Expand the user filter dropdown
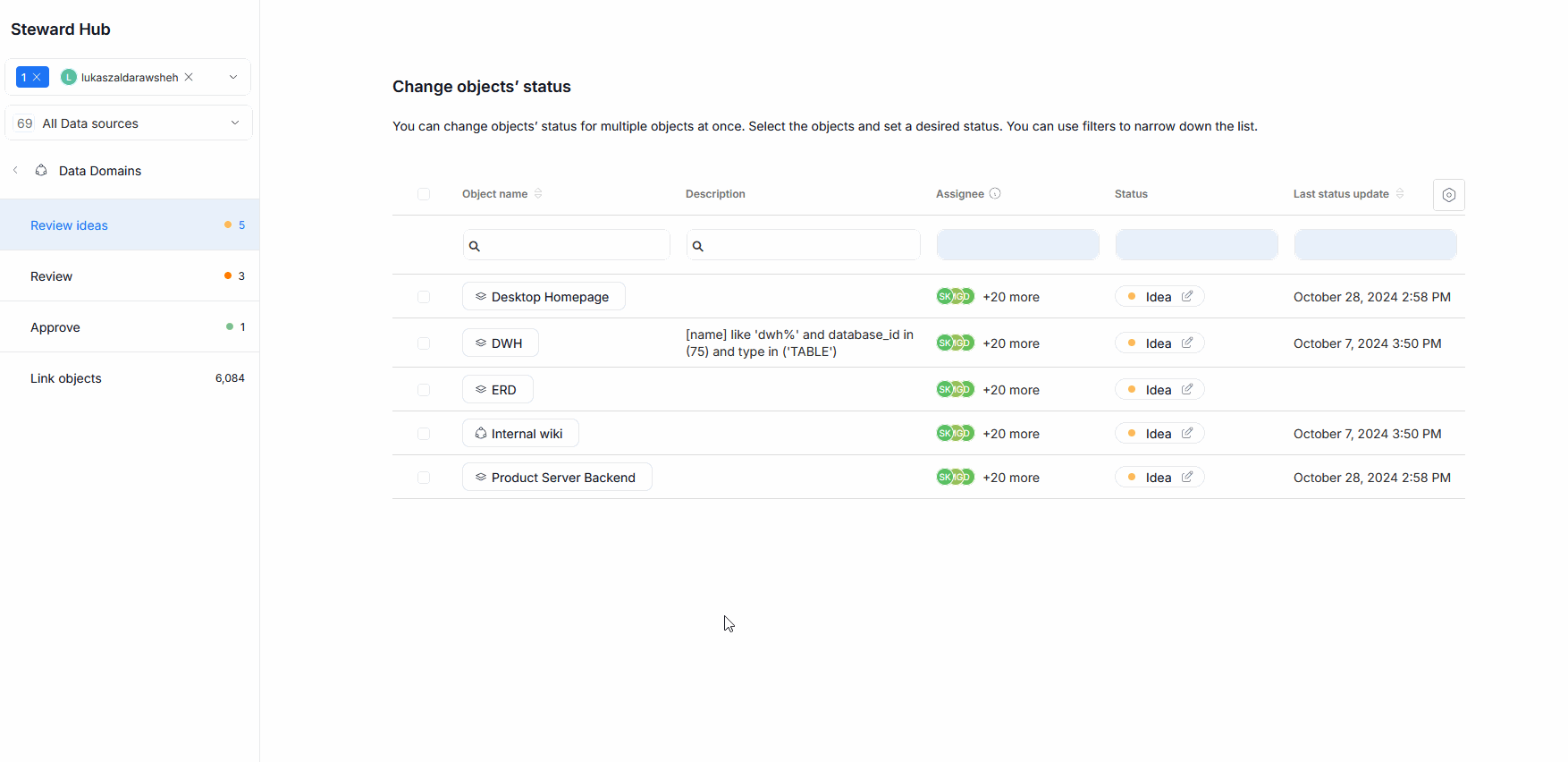The height and width of the screenshot is (762, 1568). [233, 77]
